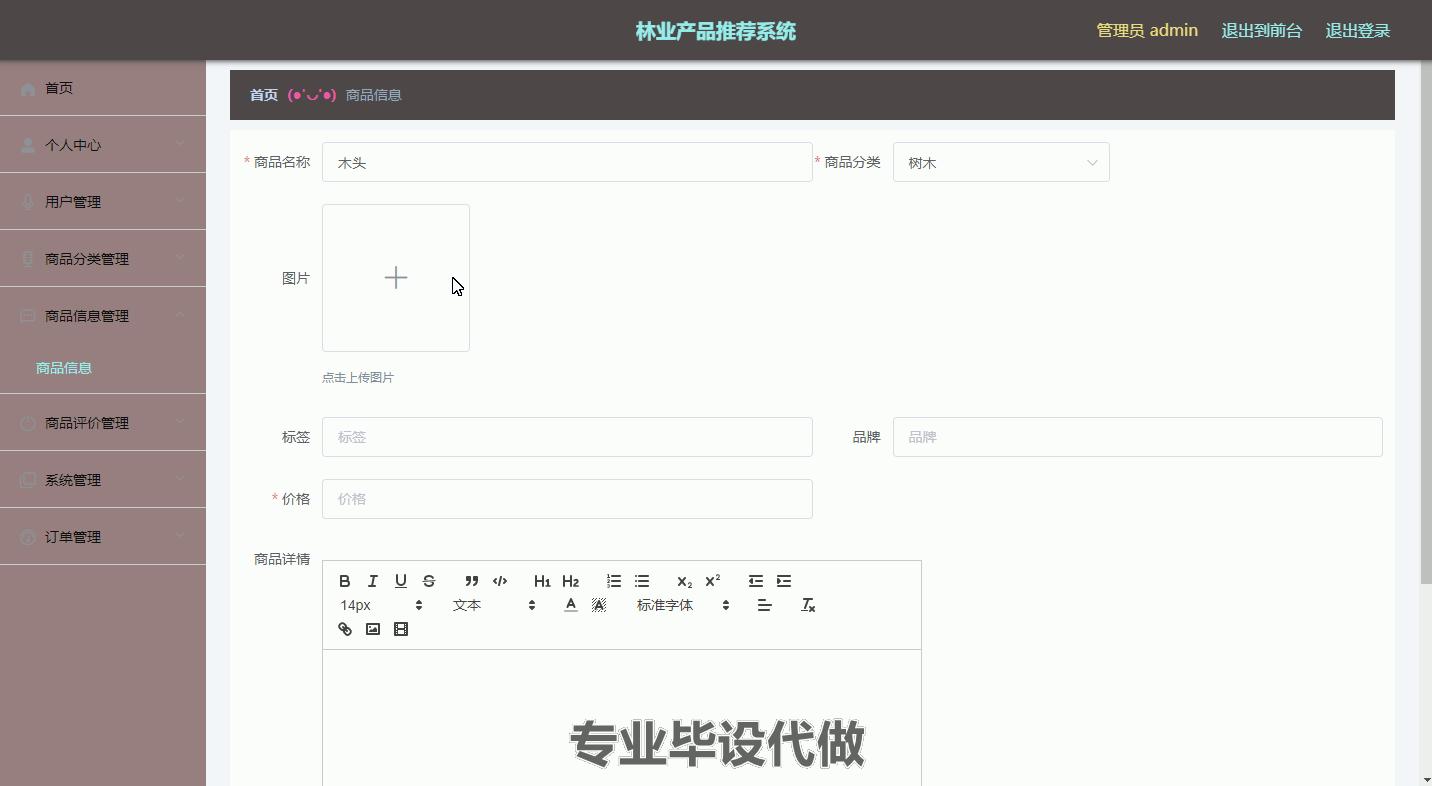Open the 标准字体 font family dropdown
Screen dimensions: 1432x786
[683, 605]
